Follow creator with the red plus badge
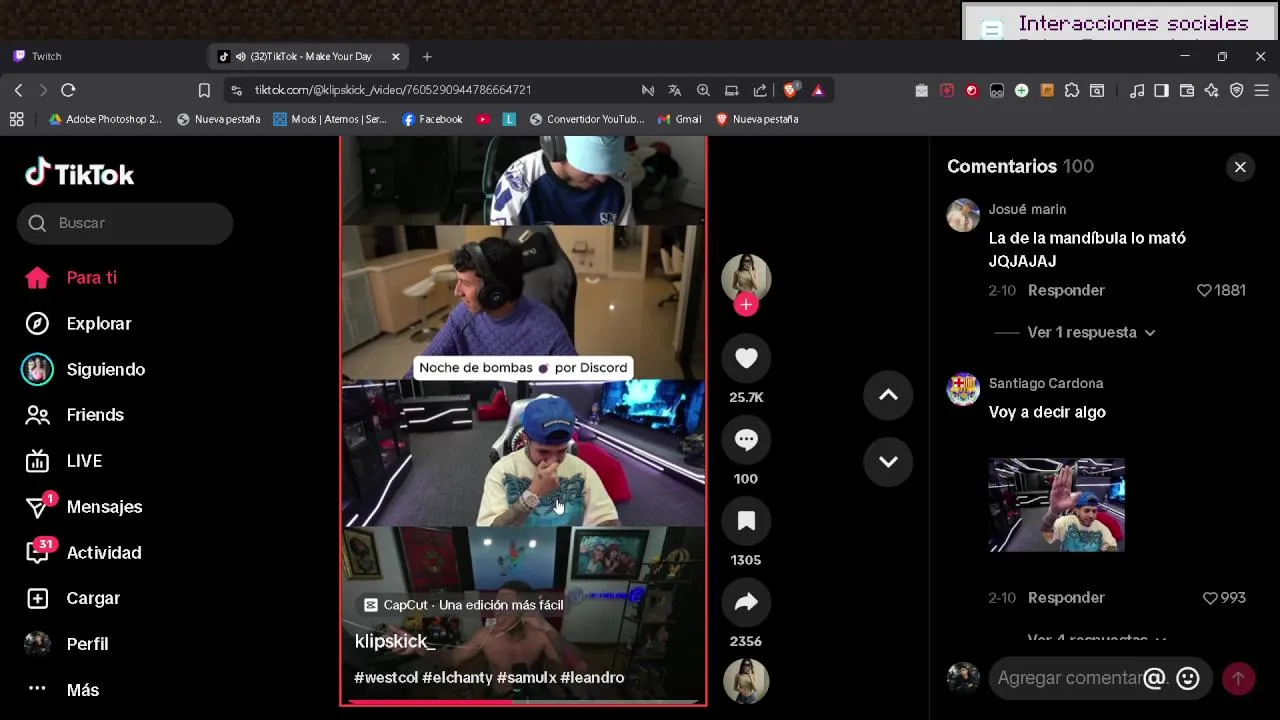This screenshot has height=720, width=1280. coord(746,305)
